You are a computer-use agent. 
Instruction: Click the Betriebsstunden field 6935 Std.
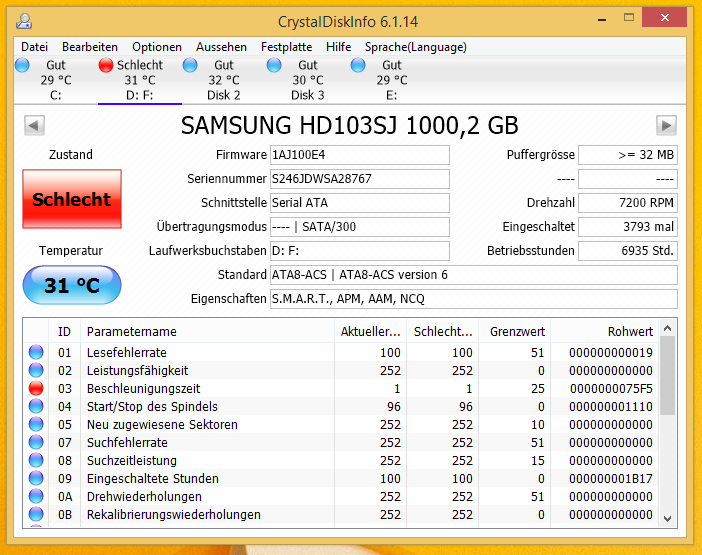click(628, 251)
